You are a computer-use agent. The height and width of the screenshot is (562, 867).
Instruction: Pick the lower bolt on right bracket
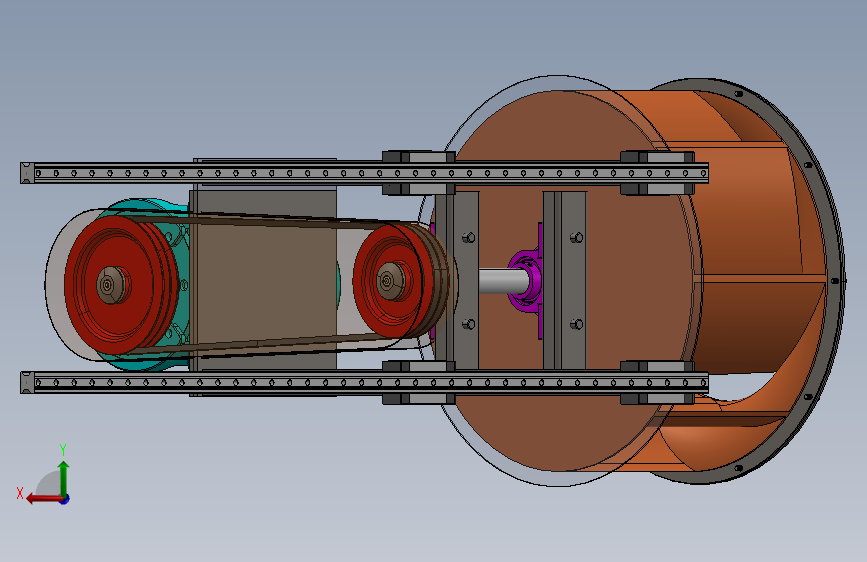click(x=577, y=324)
